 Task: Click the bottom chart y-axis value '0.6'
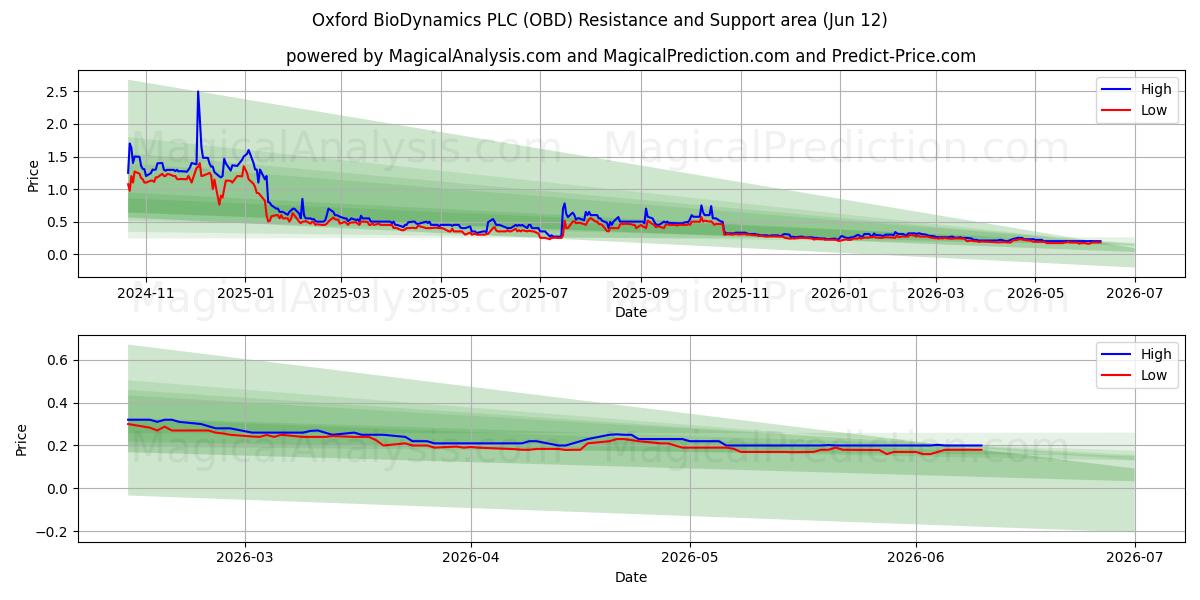pos(57,360)
